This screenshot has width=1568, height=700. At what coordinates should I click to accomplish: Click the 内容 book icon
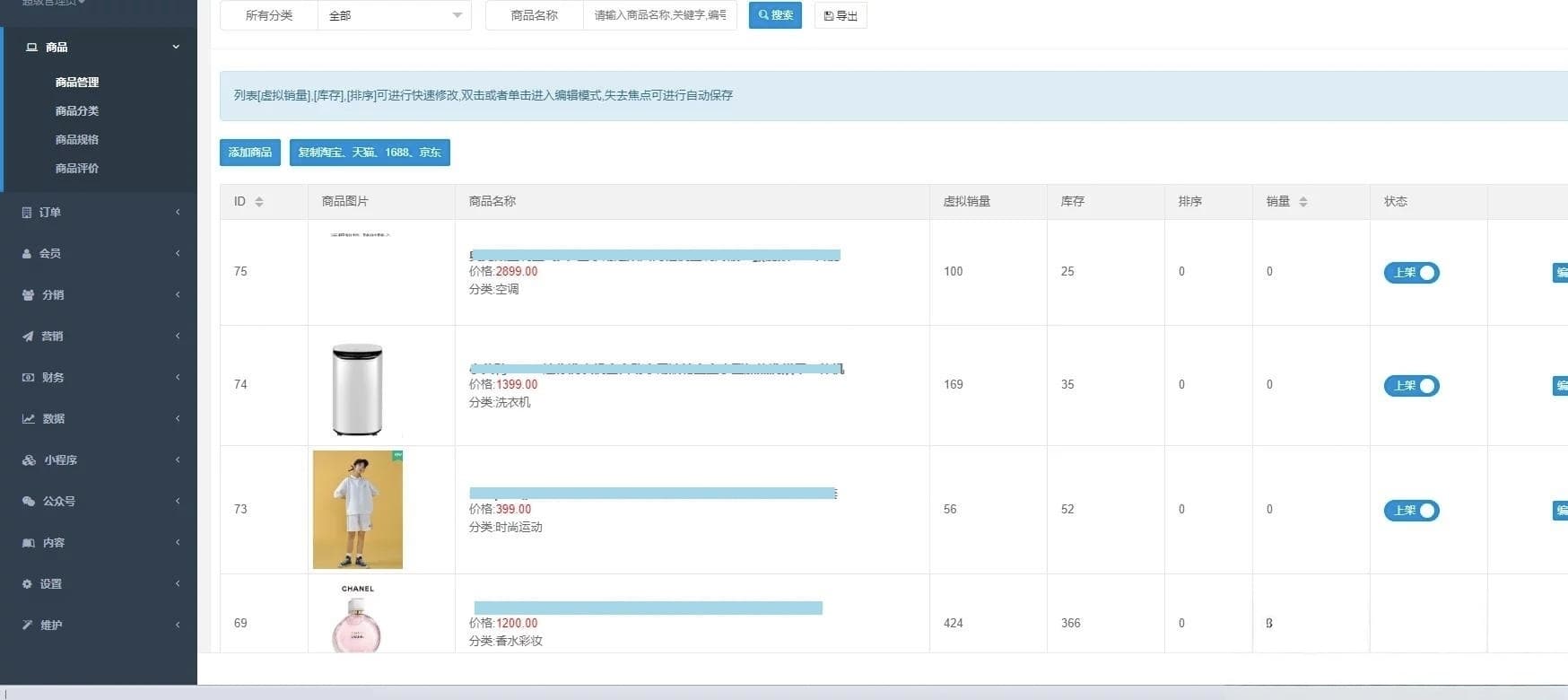28,543
